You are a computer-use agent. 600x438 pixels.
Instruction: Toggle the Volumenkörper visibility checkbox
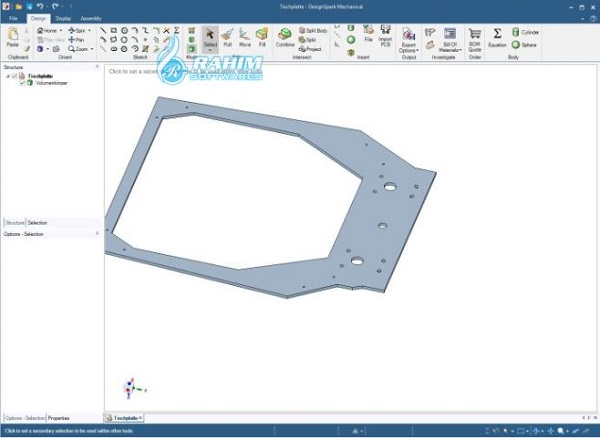22,83
